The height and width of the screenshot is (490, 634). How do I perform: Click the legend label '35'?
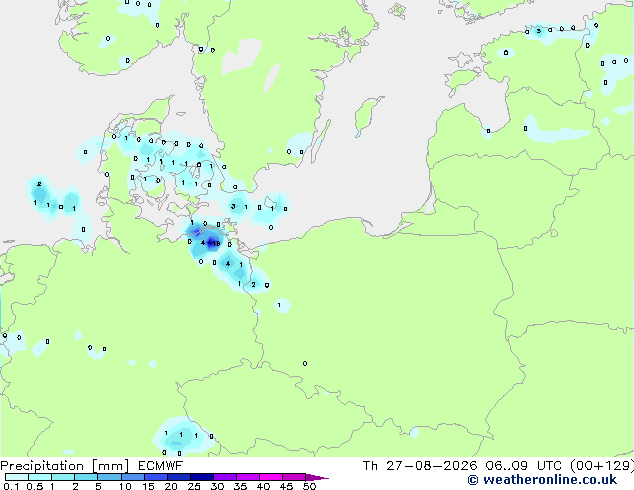pos(240,486)
